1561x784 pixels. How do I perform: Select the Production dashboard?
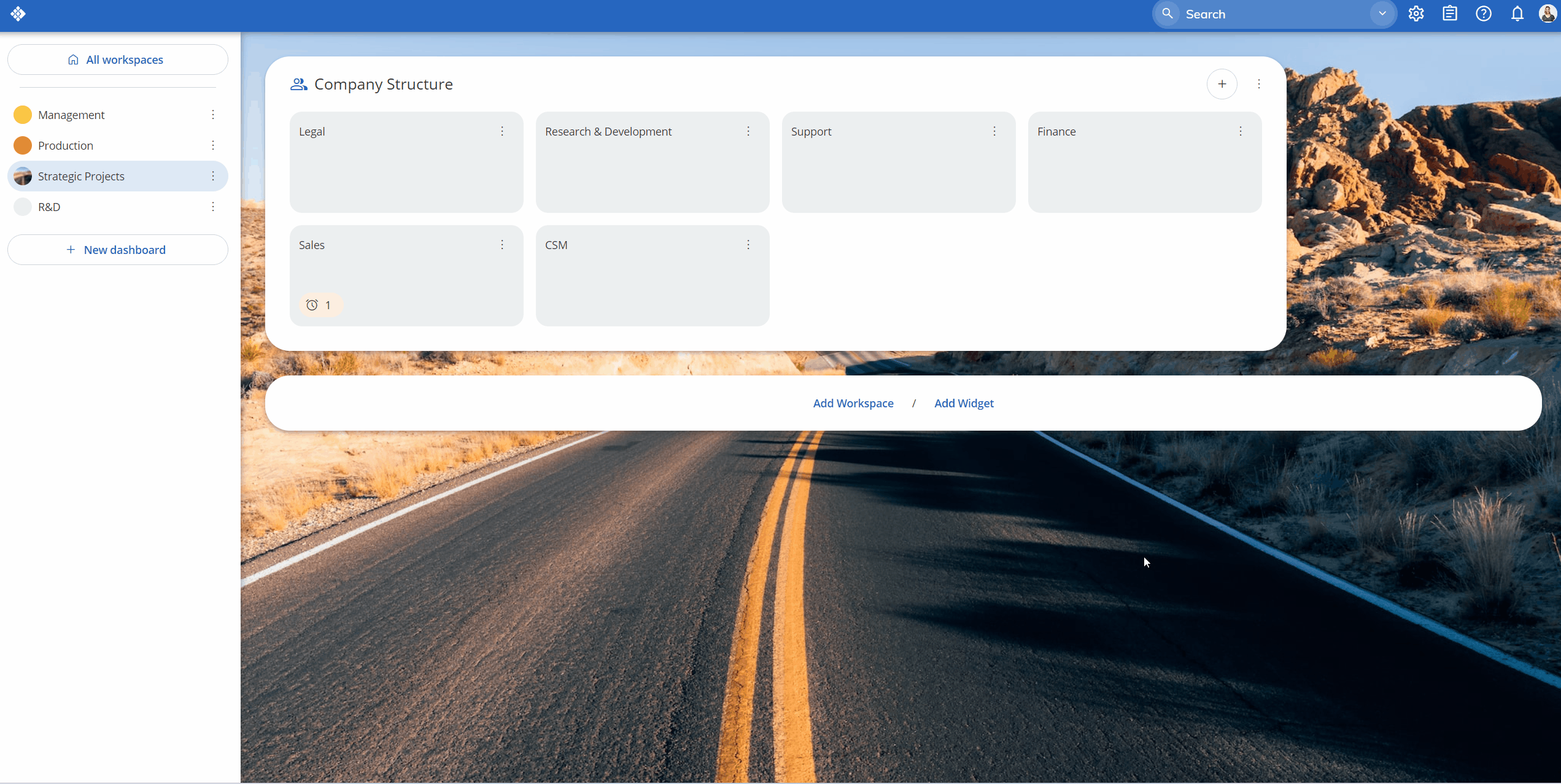[x=66, y=145]
